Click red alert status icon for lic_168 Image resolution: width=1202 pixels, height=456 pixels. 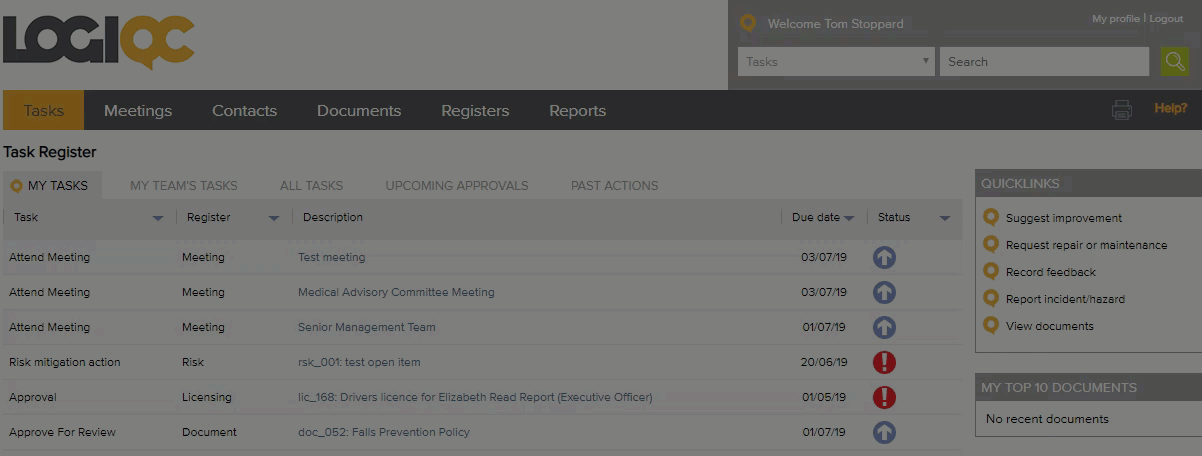click(884, 397)
